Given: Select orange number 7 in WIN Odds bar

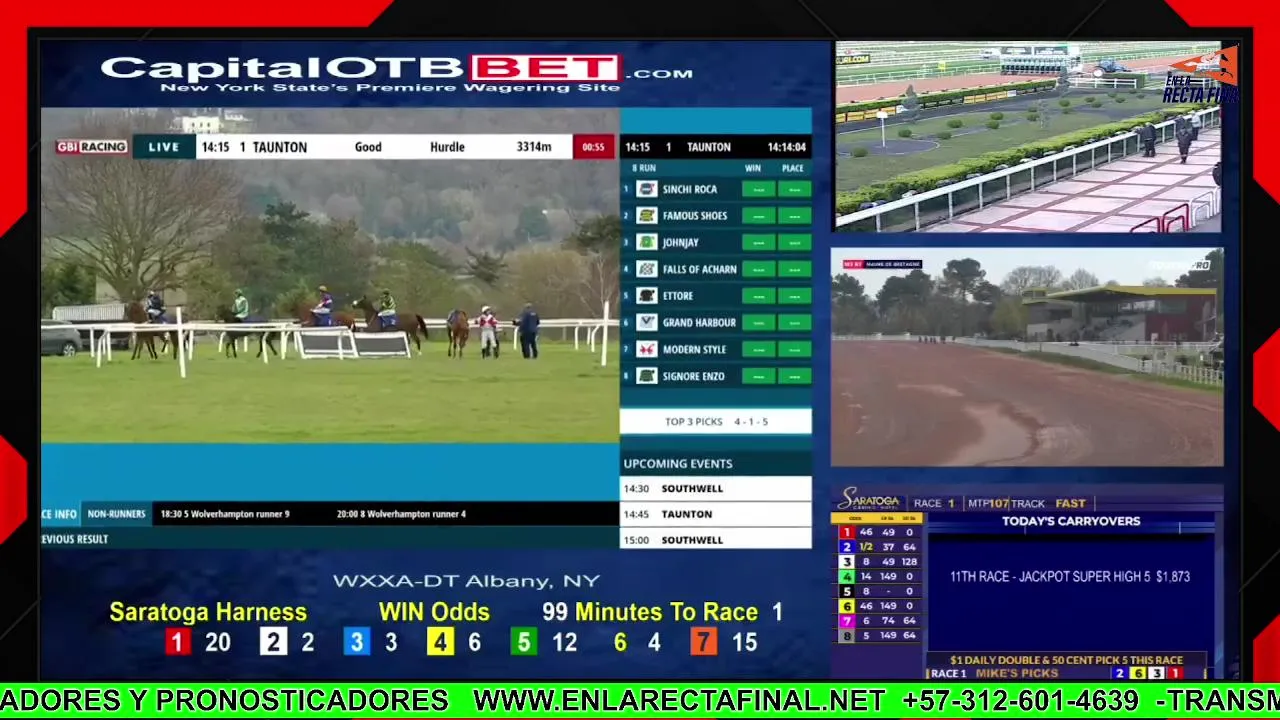Looking at the screenshot, I should coord(703,642).
